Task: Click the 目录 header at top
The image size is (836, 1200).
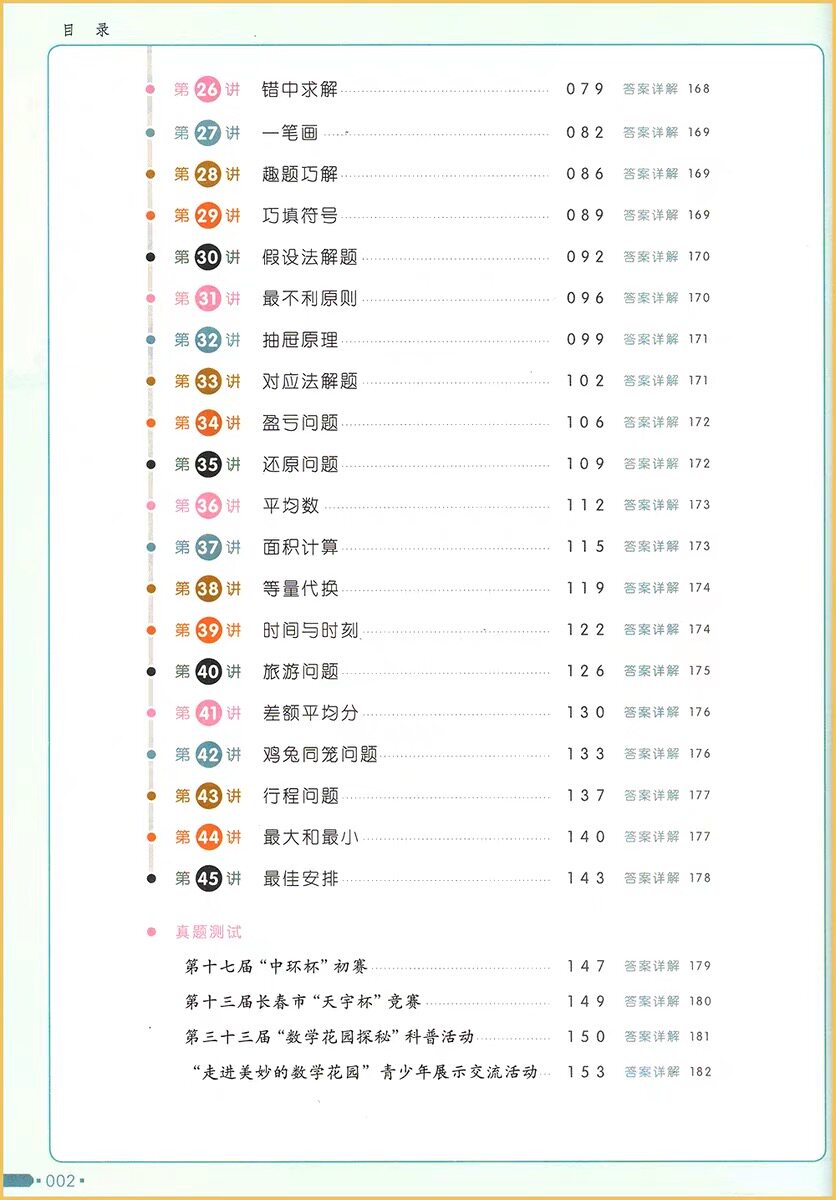Action: [x=86, y=30]
